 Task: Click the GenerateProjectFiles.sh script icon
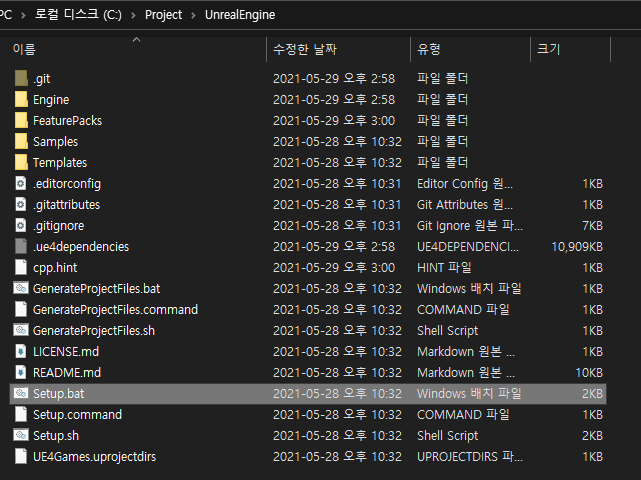click(x=21, y=330)
